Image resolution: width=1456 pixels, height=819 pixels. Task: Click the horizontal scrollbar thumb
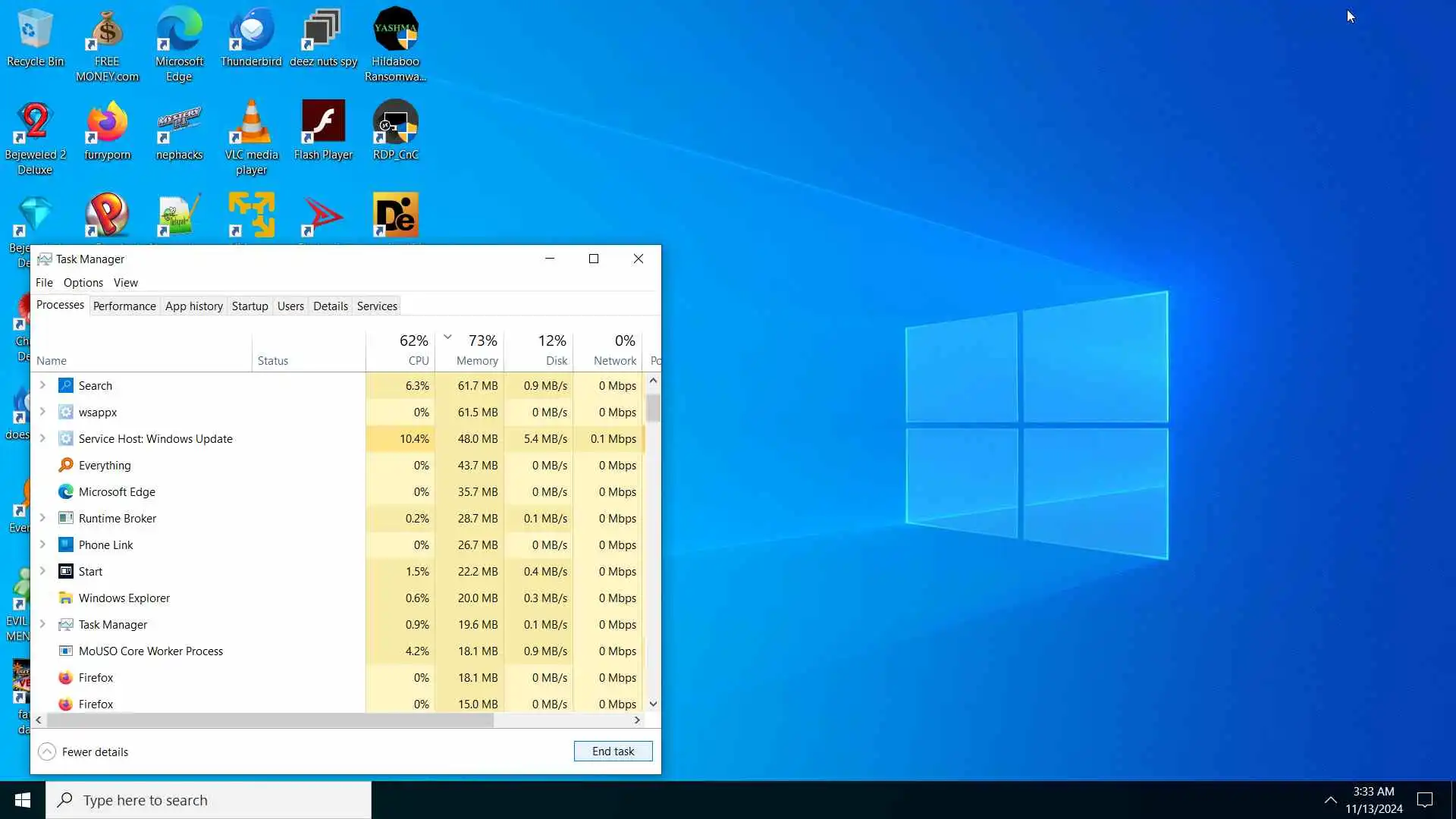269,720
